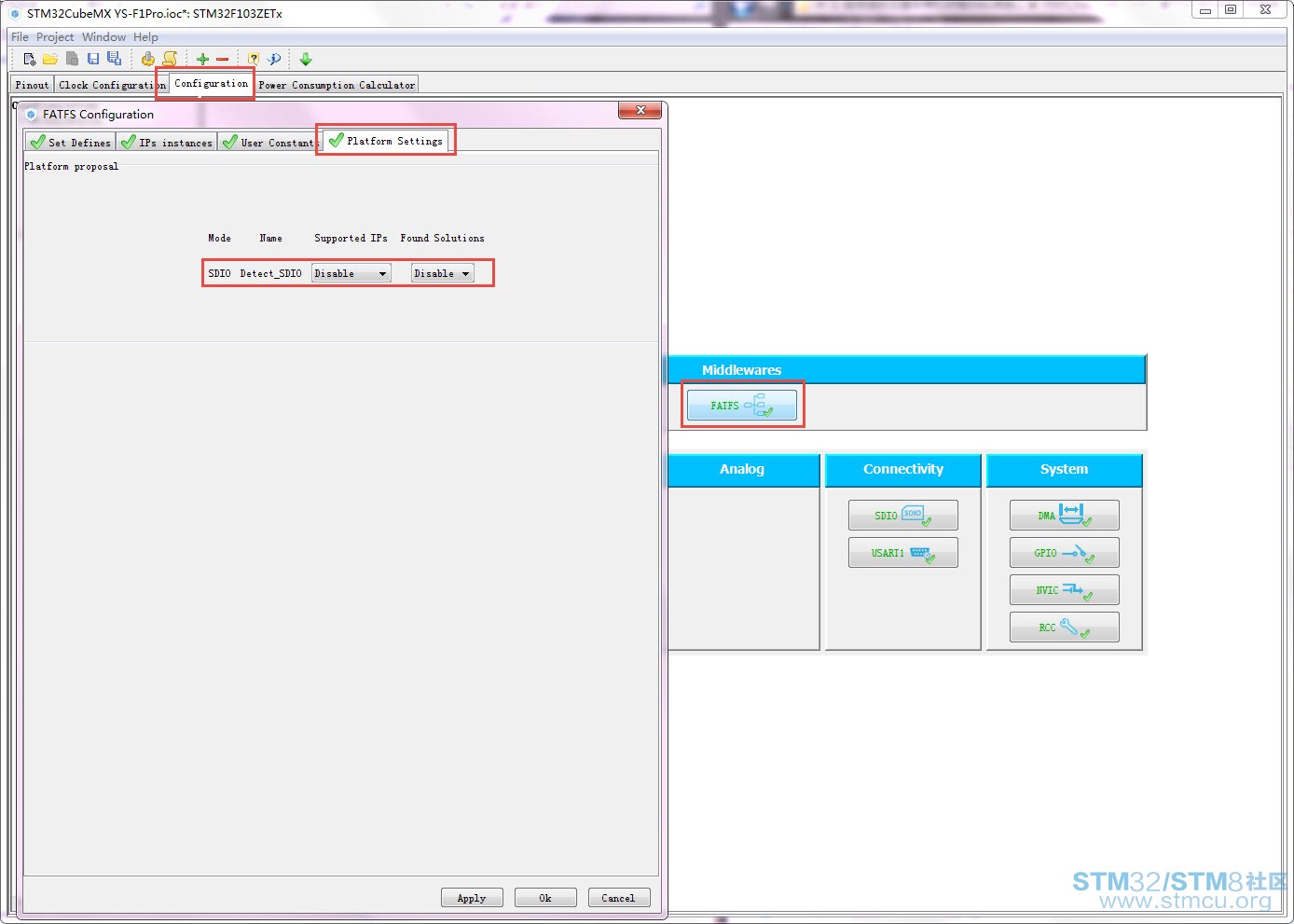Click Ok in the FATFS Configuration dialog

pos(545,898)
